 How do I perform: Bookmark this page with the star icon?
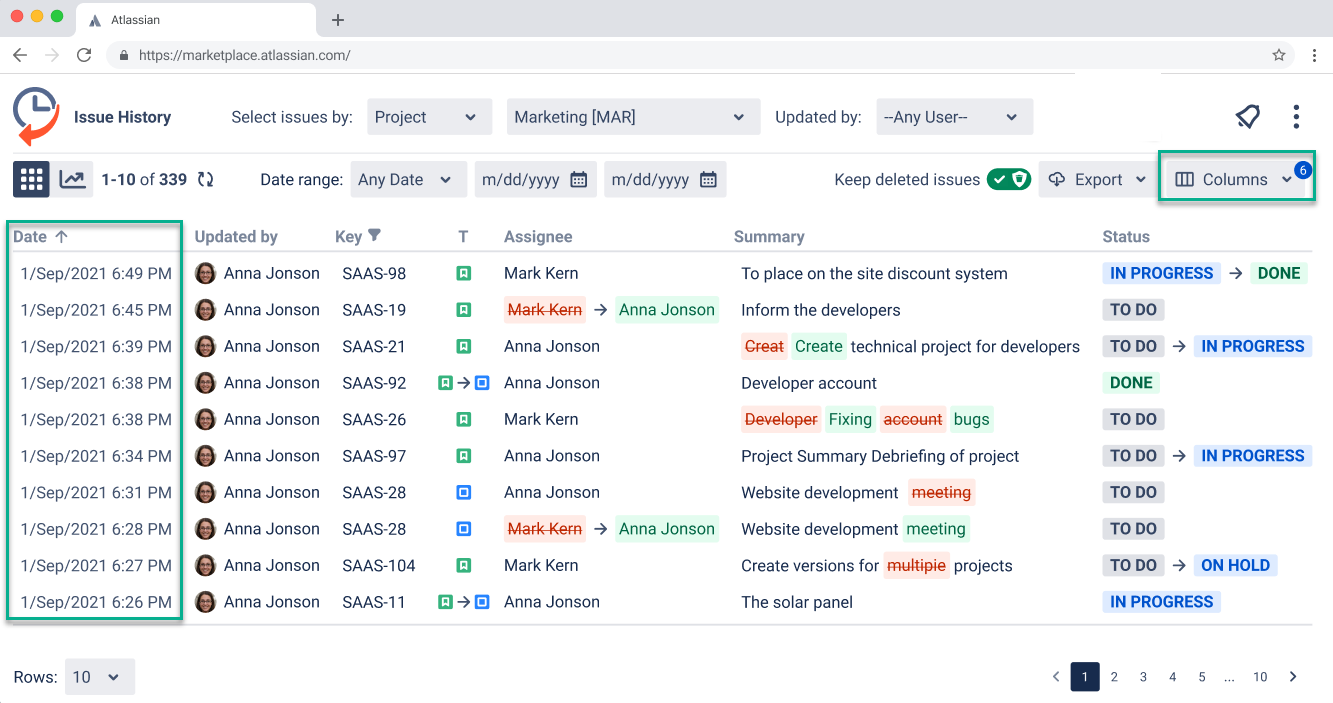tap(1279, 55)
